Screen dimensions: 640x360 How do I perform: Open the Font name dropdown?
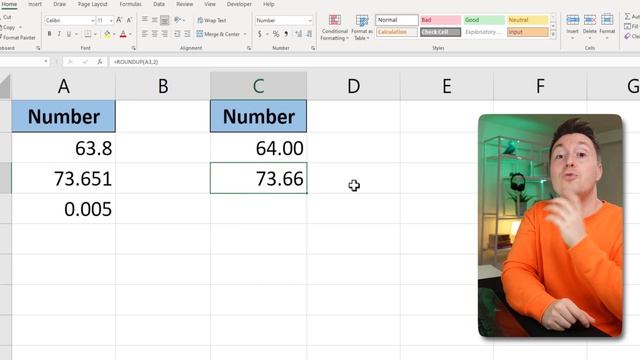[93, 20]
